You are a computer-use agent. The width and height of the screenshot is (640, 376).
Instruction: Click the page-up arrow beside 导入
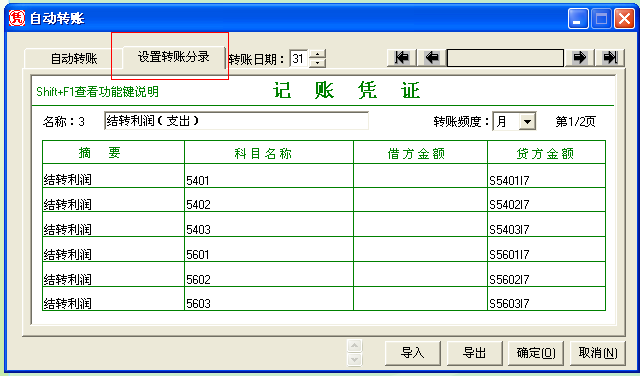tap(354, 346)
